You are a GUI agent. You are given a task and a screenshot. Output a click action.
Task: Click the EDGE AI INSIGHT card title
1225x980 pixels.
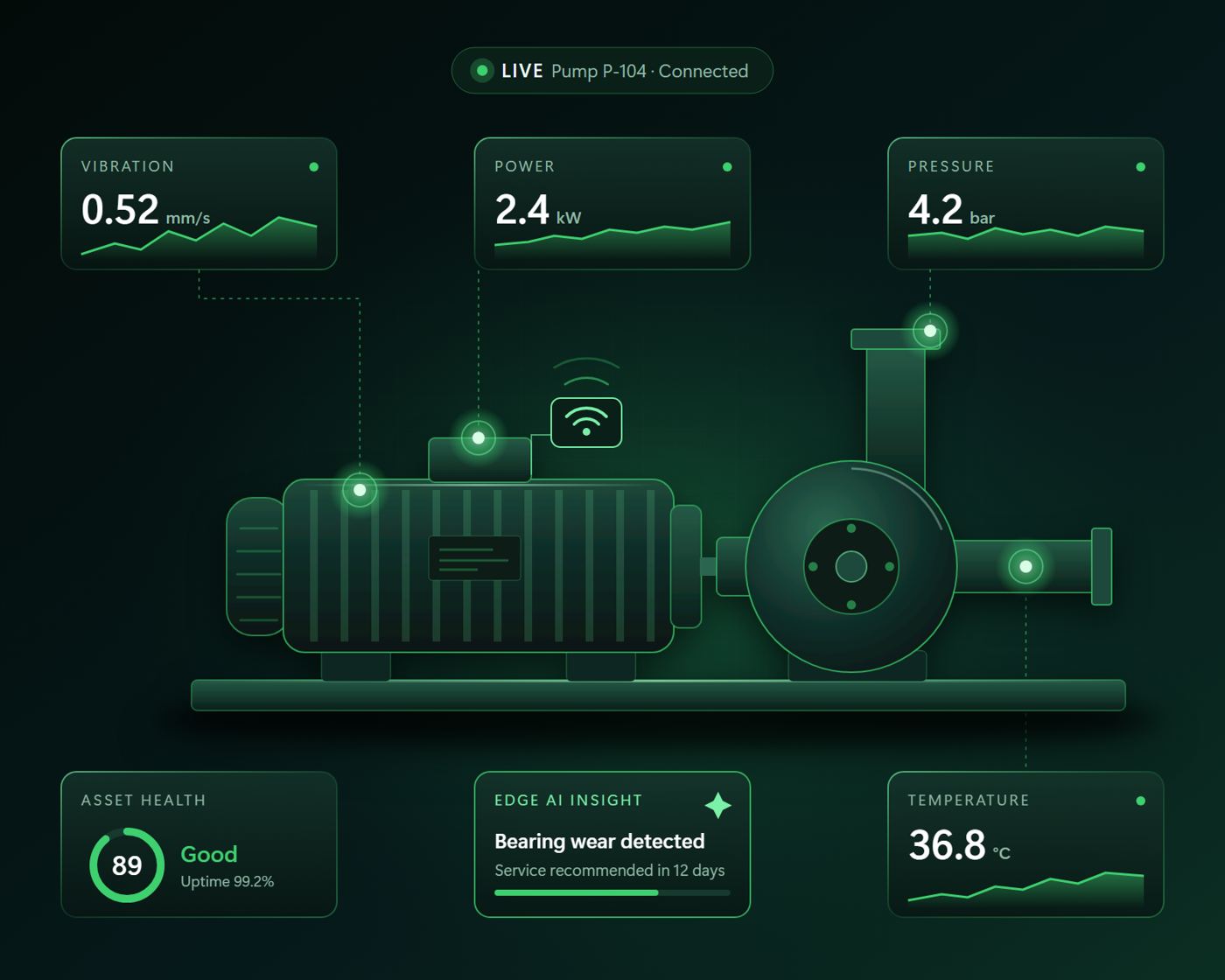[x=569, y=800]
